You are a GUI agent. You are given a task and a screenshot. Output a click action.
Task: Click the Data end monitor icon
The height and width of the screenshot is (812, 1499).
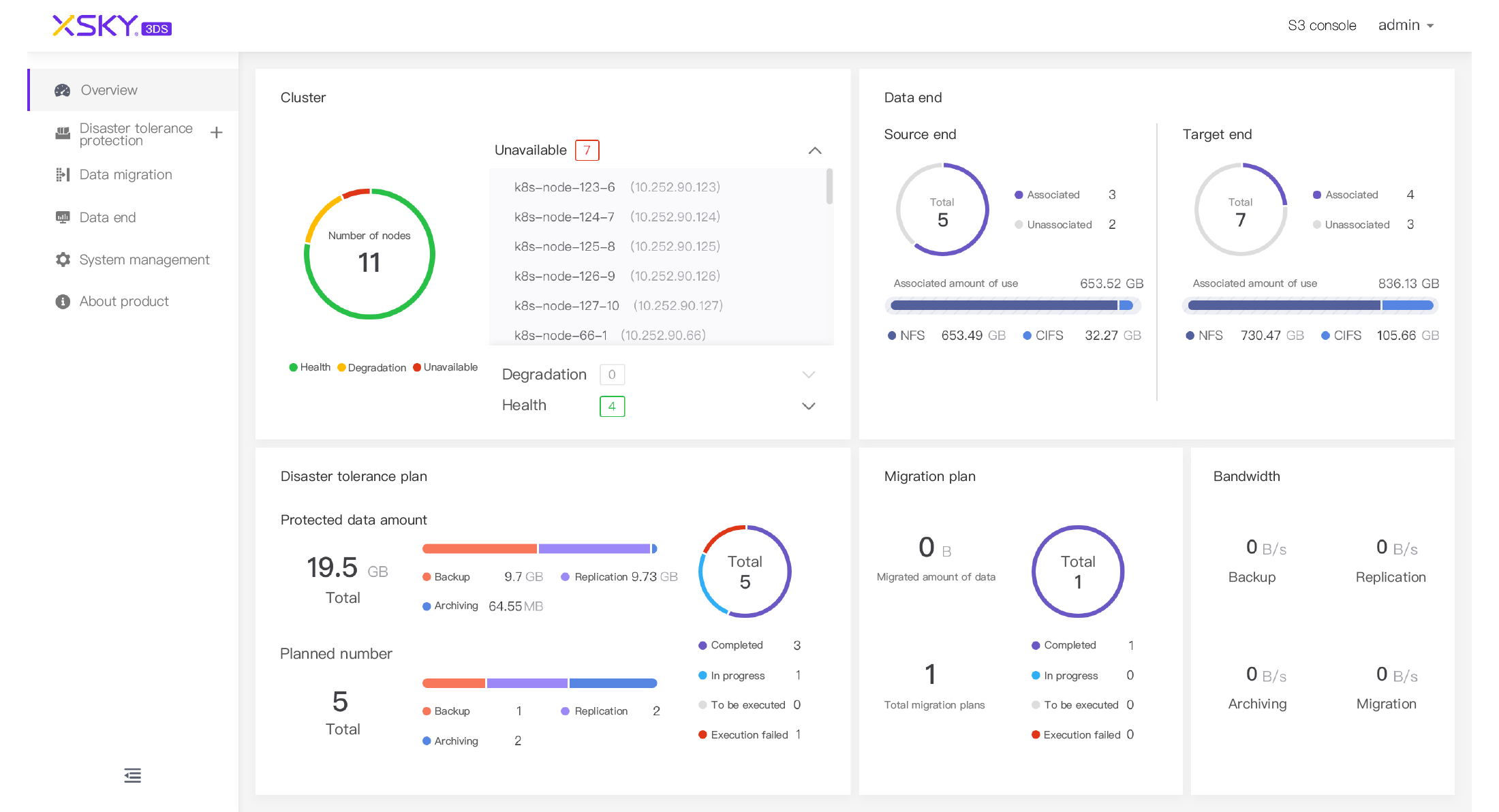click(63, 217)
